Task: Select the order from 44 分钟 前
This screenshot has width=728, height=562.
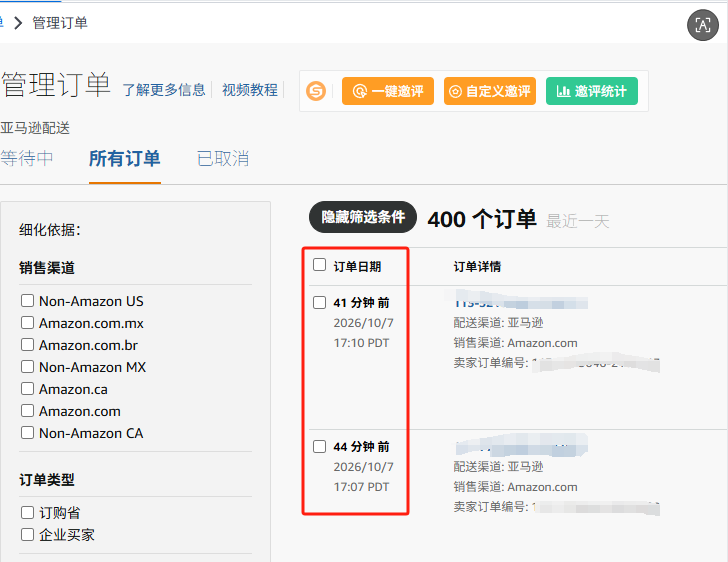Action: (x=319, y=446)
